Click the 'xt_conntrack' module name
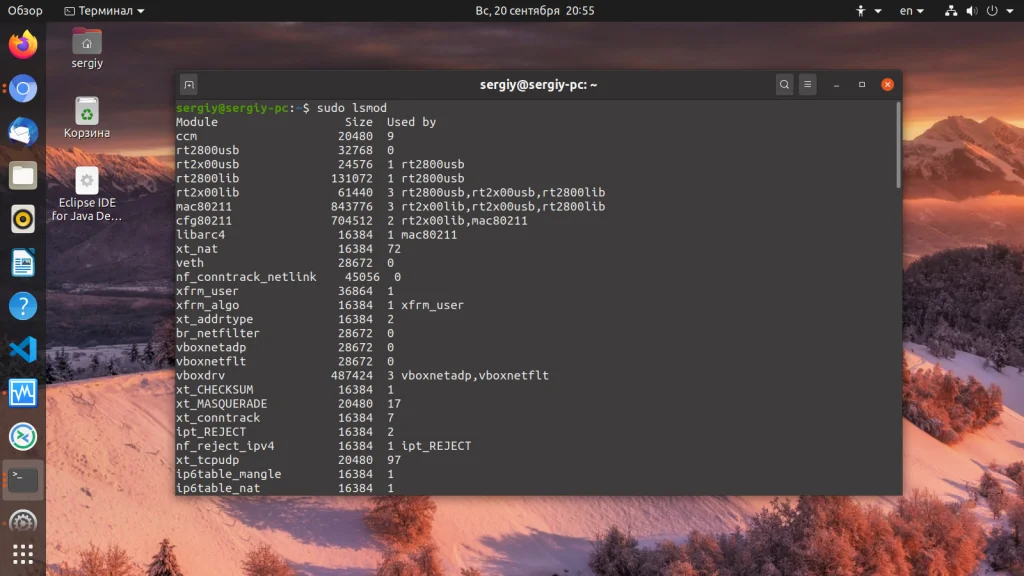Viewport: 1024px width, 576px height. (x=218, y=418)
